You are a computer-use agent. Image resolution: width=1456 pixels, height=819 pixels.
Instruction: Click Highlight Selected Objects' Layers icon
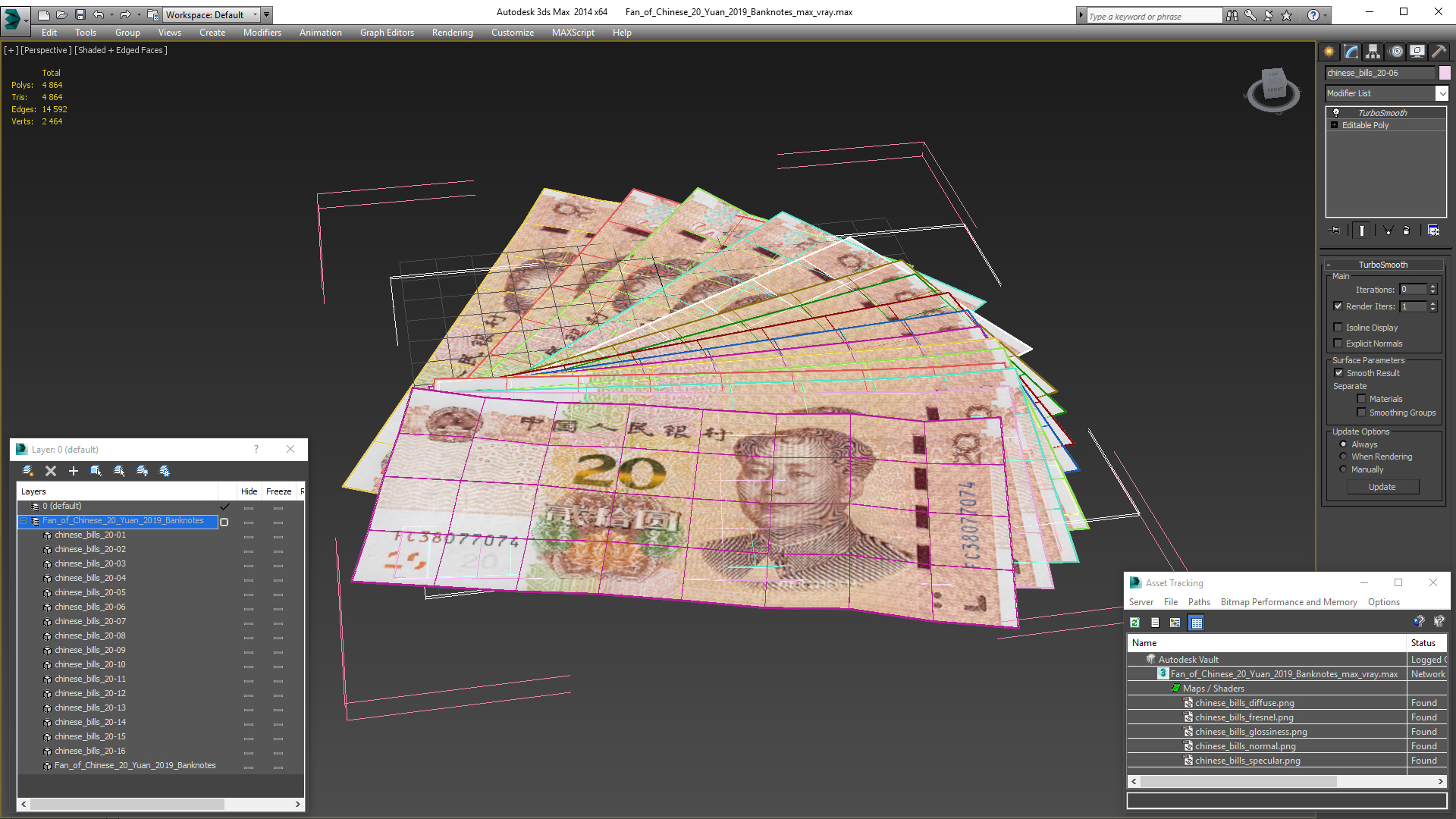119,471
